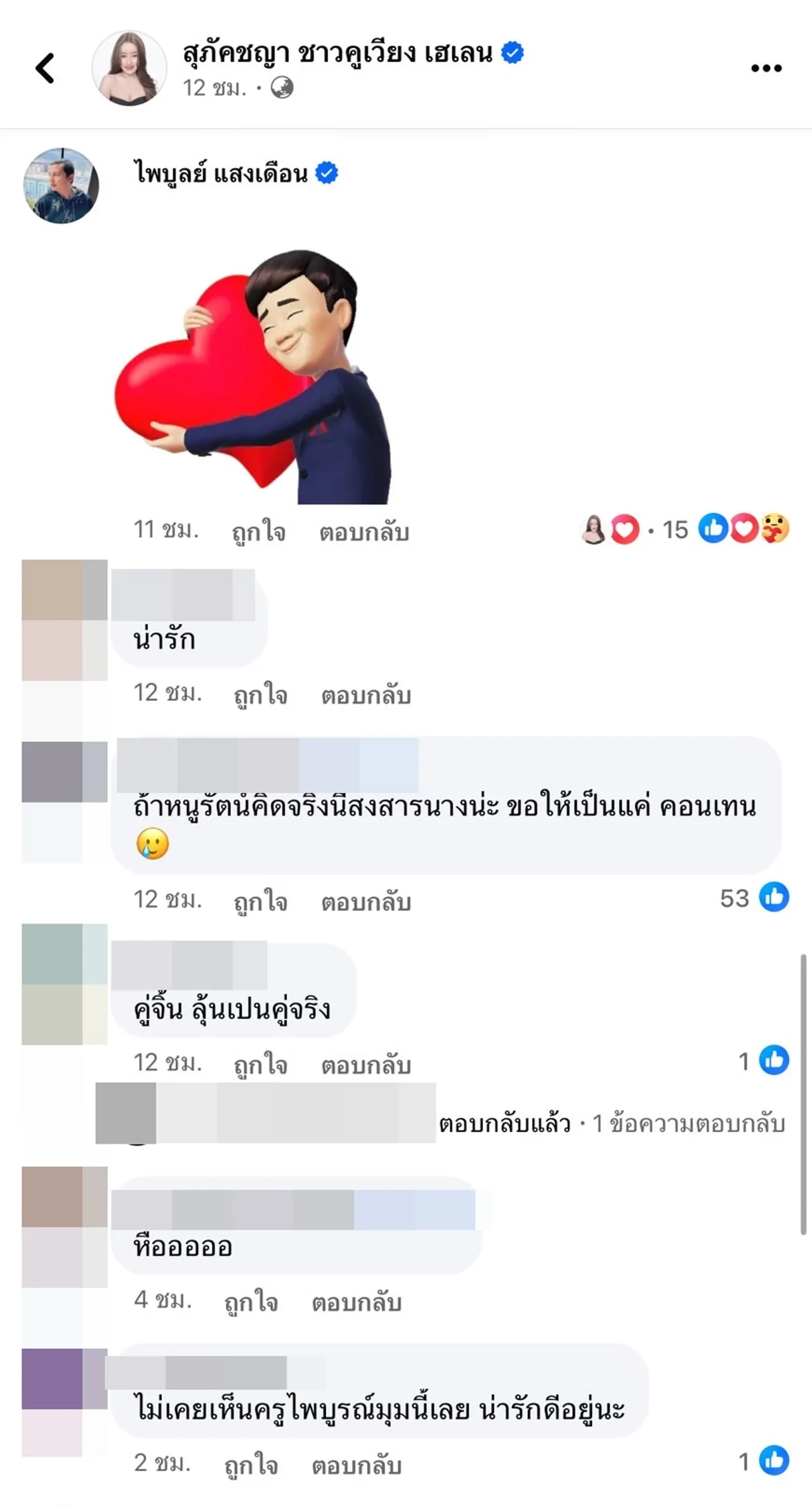Open the 53 likes count on the comment

(754, 897)
